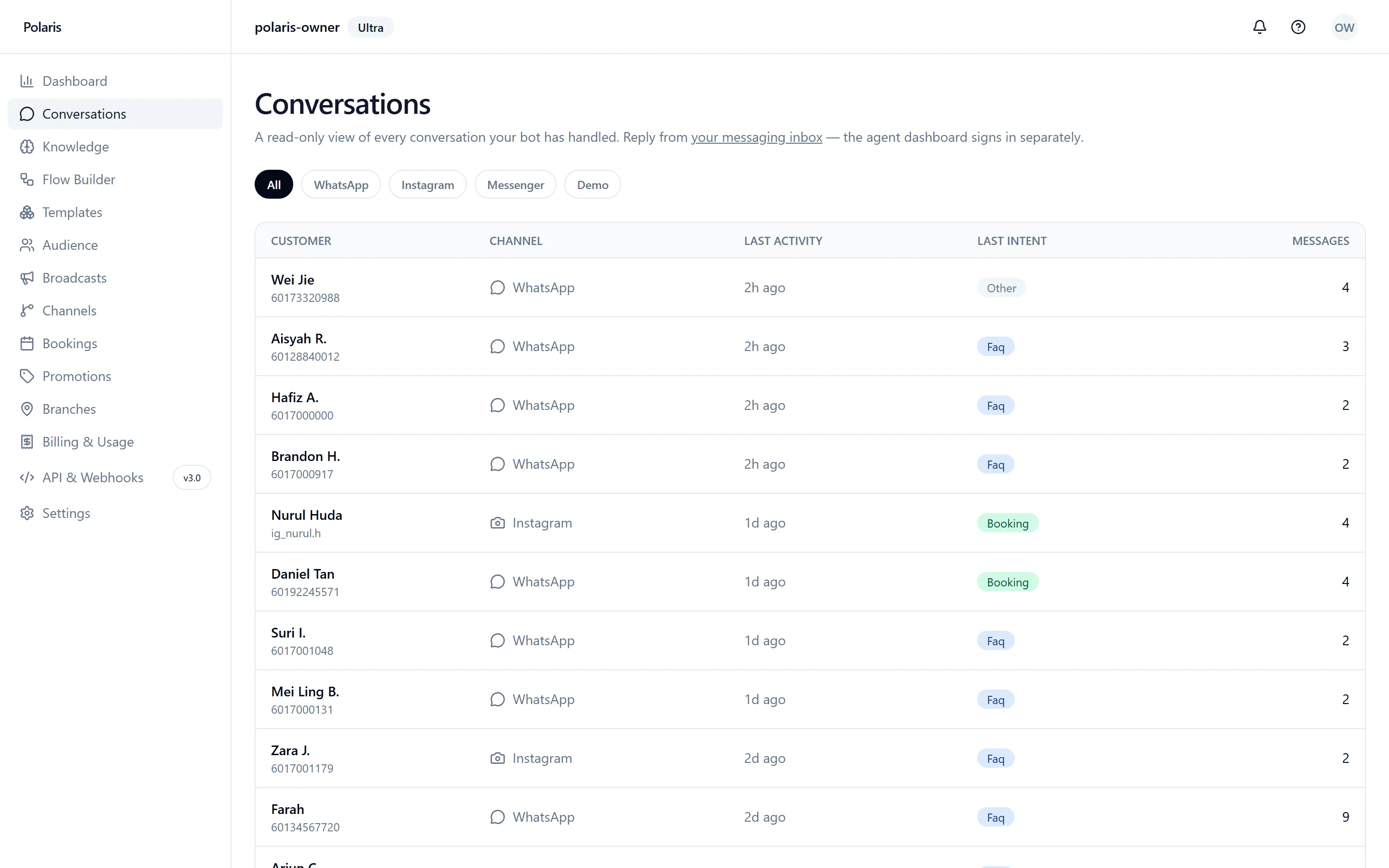
Task: Open the OW user avatar menu
Action: pyautogui.click(x=1344, y=27)
